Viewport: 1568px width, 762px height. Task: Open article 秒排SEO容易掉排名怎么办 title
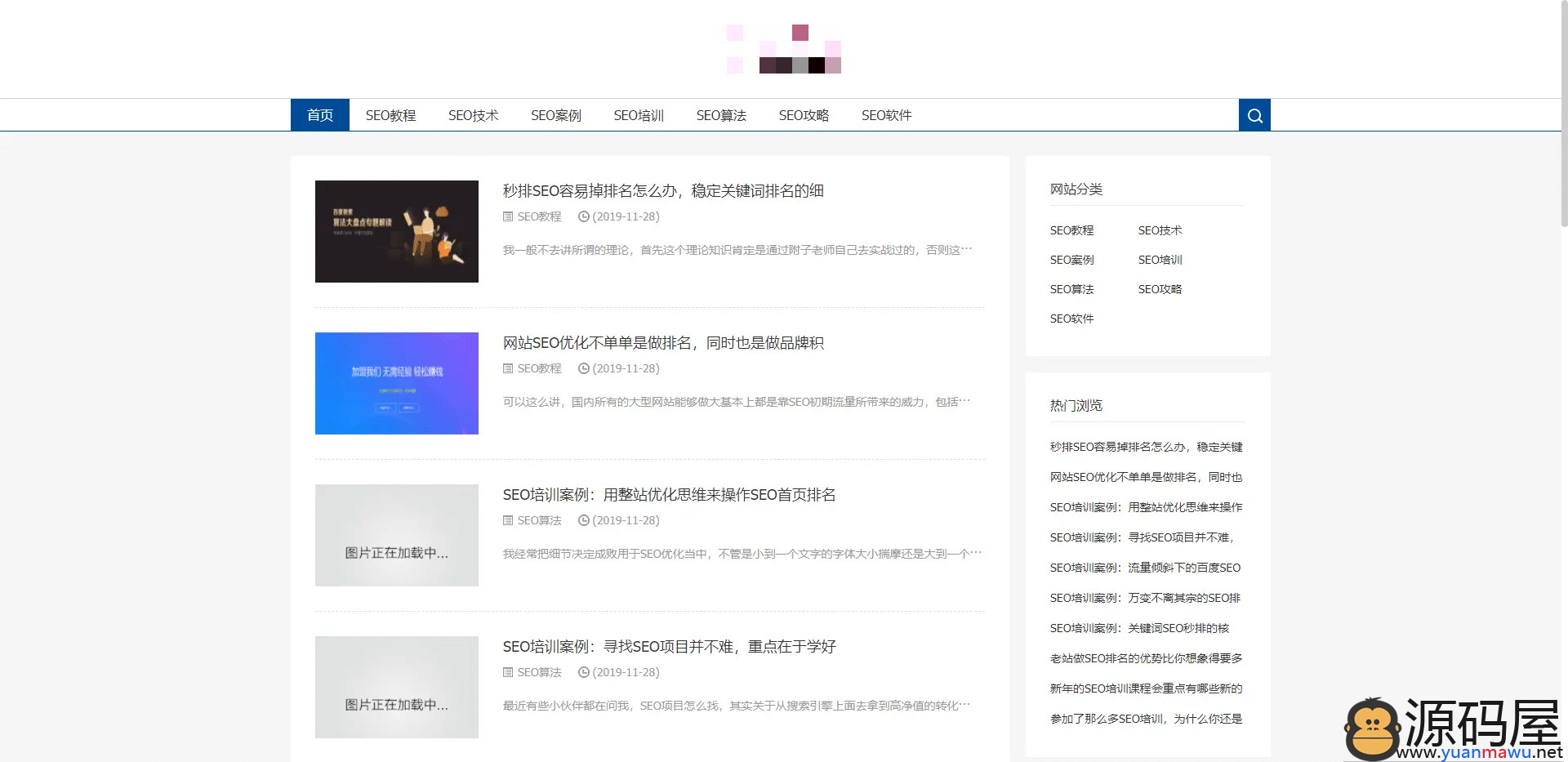pos(663,190)
